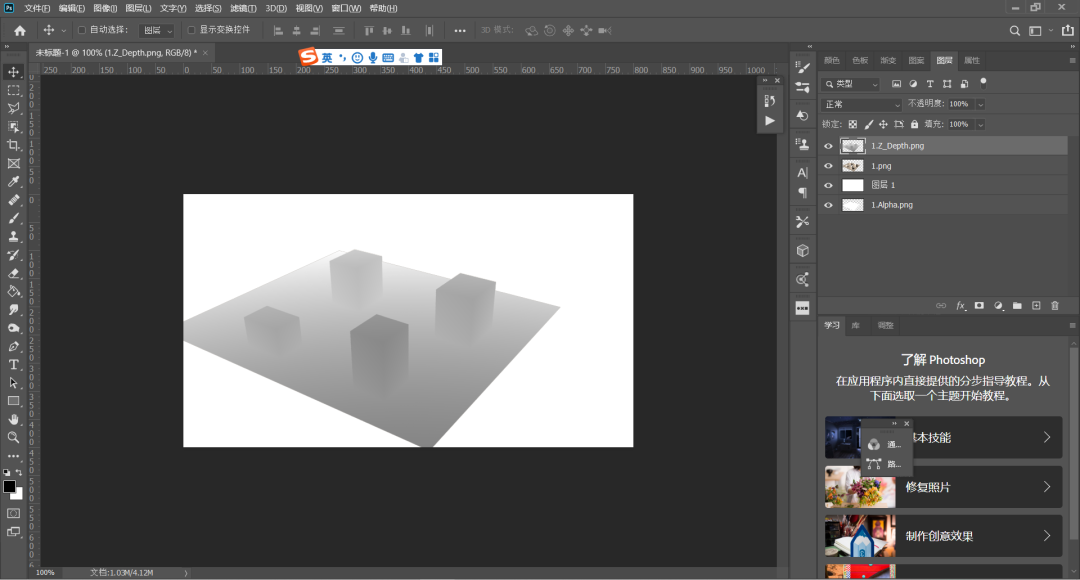Select the Pen tool
Viewport: 1080px width, 580px height.
coord(14,346)
